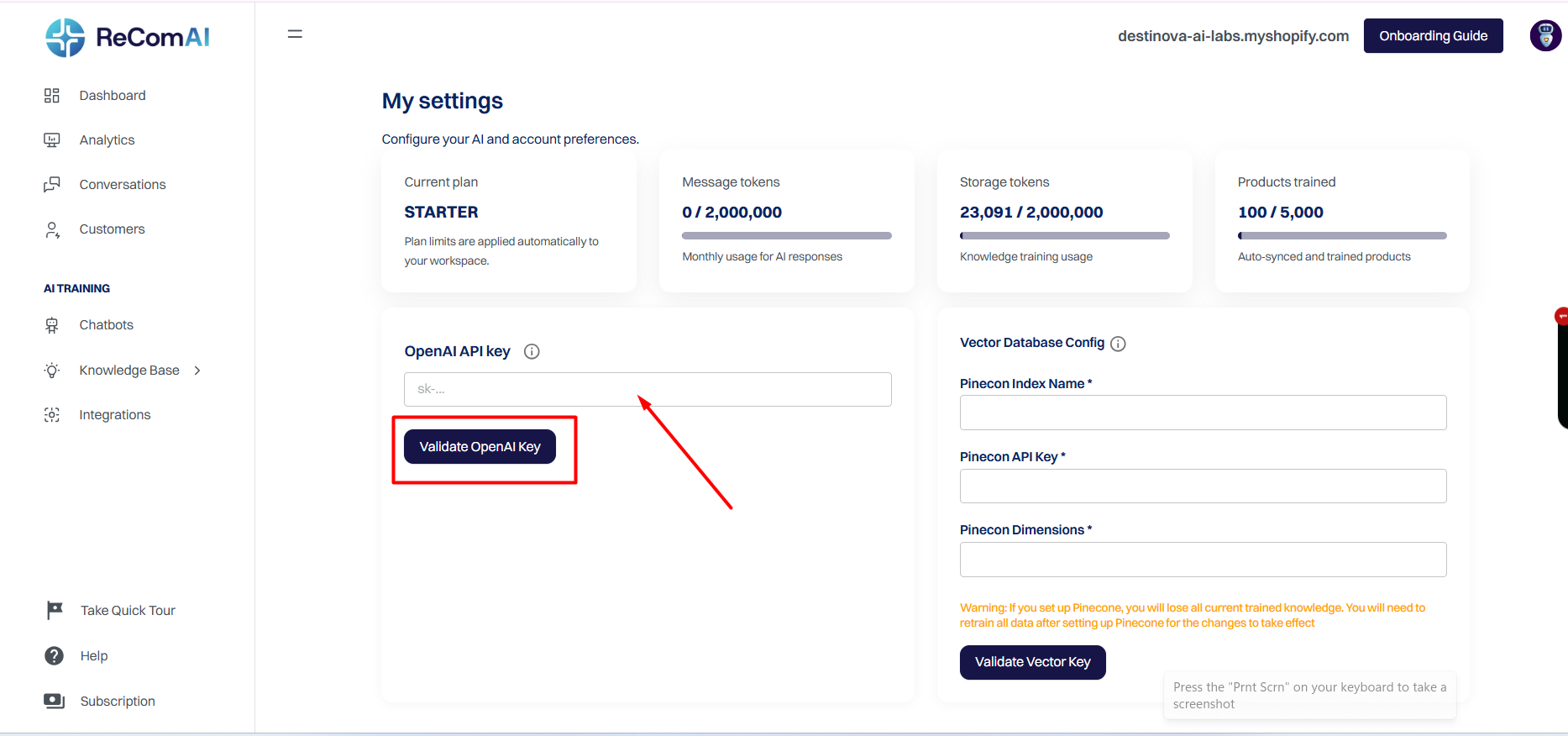Viewport: 1568px width, 736px height.
Task: Click the ReComAI logo
Action: pos(127,38)
